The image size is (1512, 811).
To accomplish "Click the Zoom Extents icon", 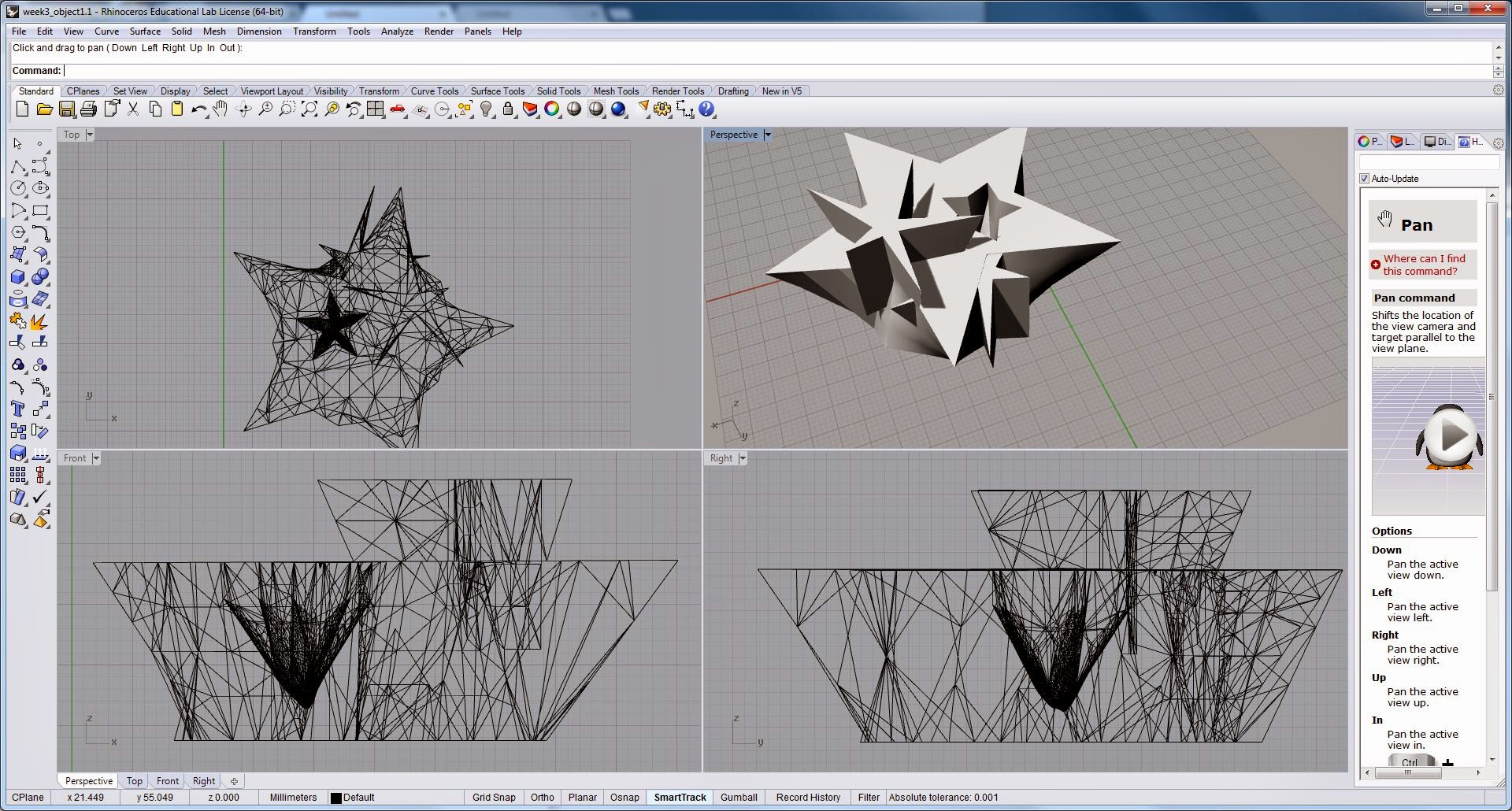I will coord(309,109).
